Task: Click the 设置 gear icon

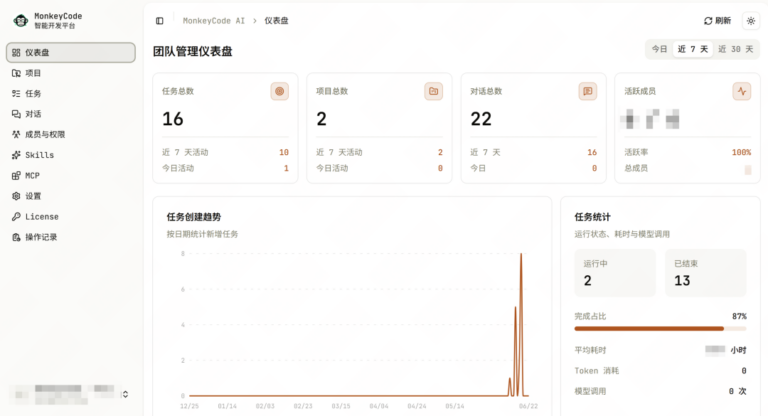Action: point(16,196)
